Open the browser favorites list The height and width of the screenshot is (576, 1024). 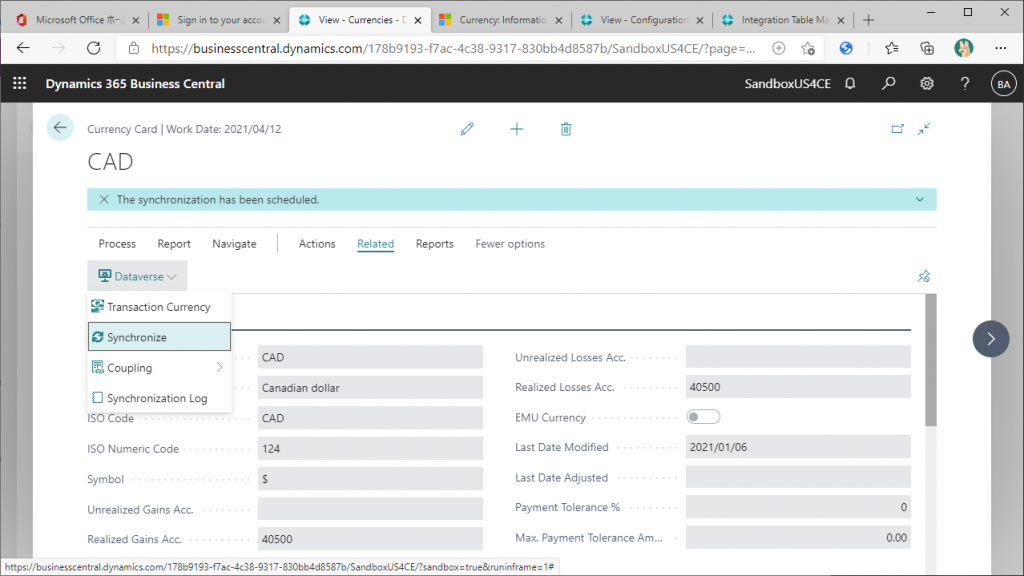tap(891, 48)
